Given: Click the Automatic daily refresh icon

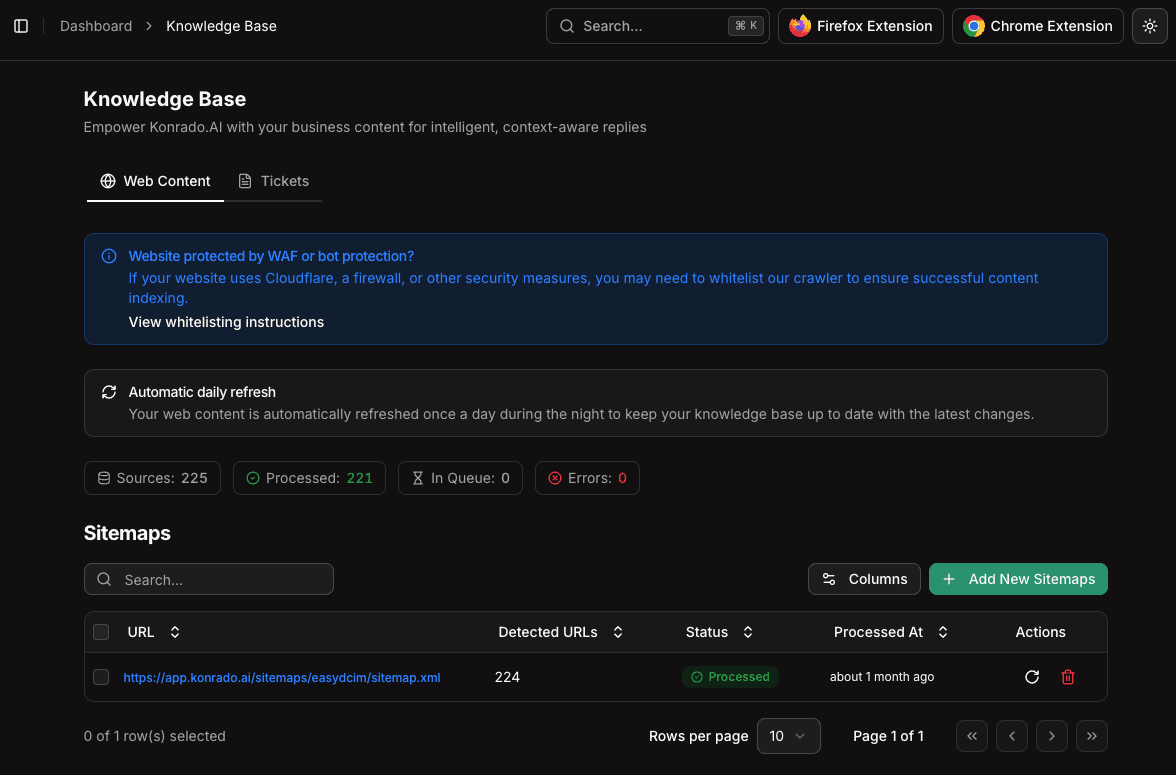Looking at the screenshot, I should [x=109, y=392].
